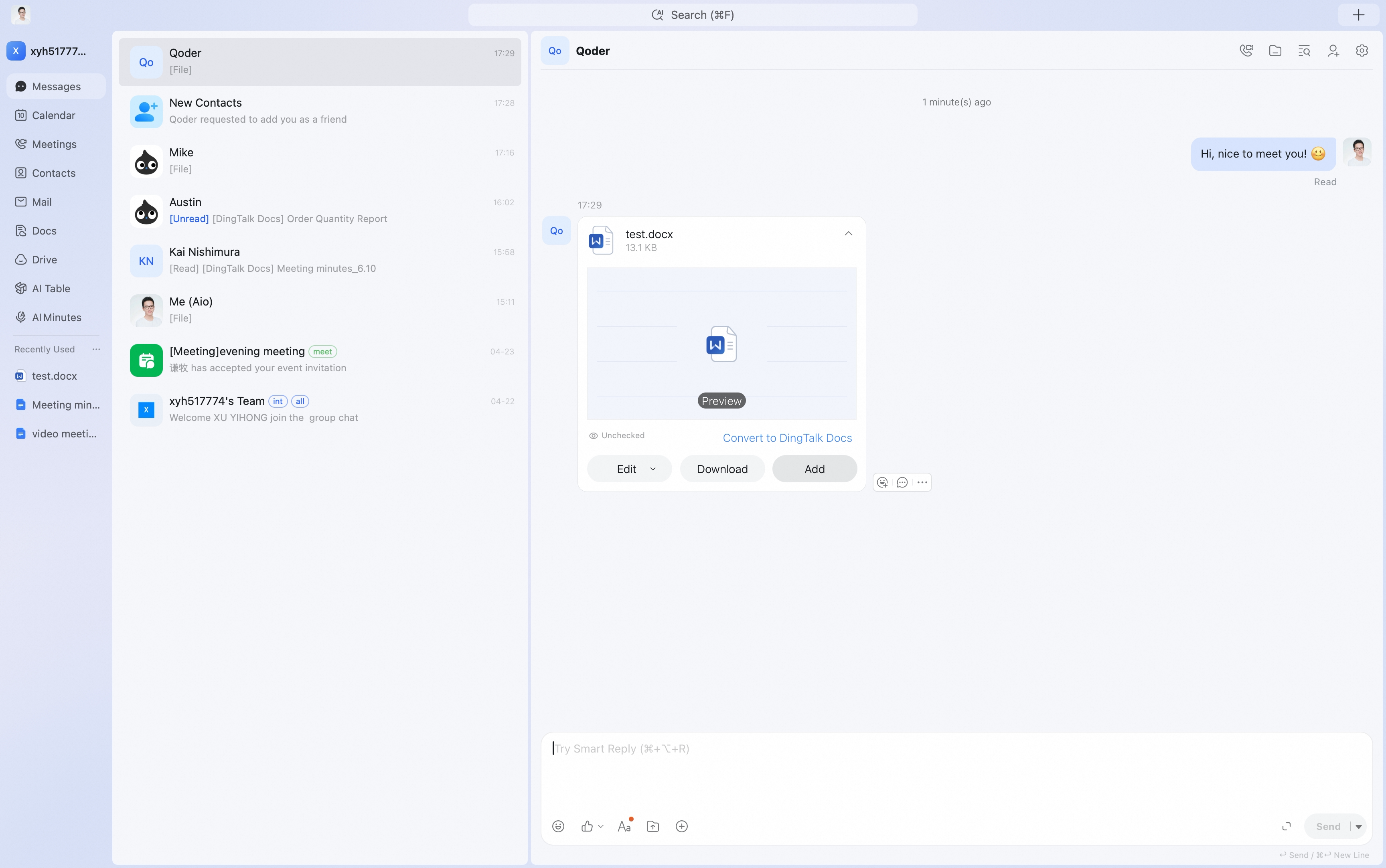1386x868 pixels.
Task: Upload a file from the composer toolbar
Action: (x=653, y=826)
